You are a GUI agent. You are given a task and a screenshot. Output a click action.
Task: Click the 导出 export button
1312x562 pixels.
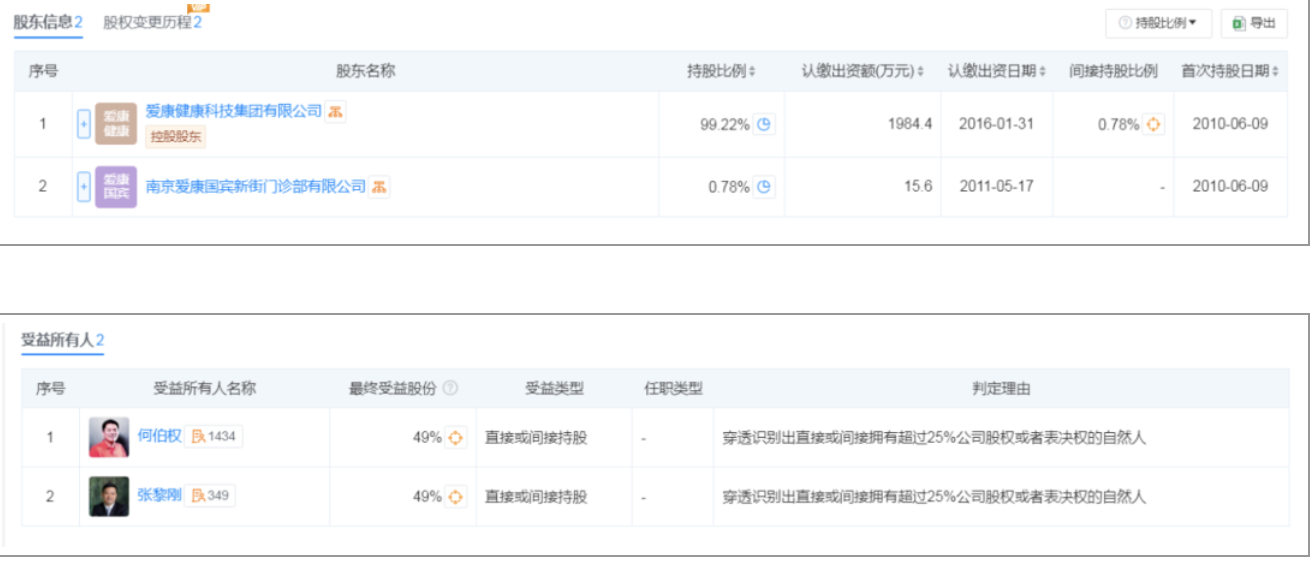[1254, 23]
